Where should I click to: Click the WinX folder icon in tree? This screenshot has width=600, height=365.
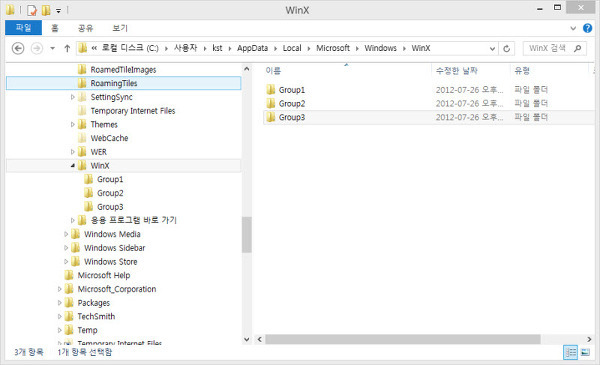pos(82,166)
